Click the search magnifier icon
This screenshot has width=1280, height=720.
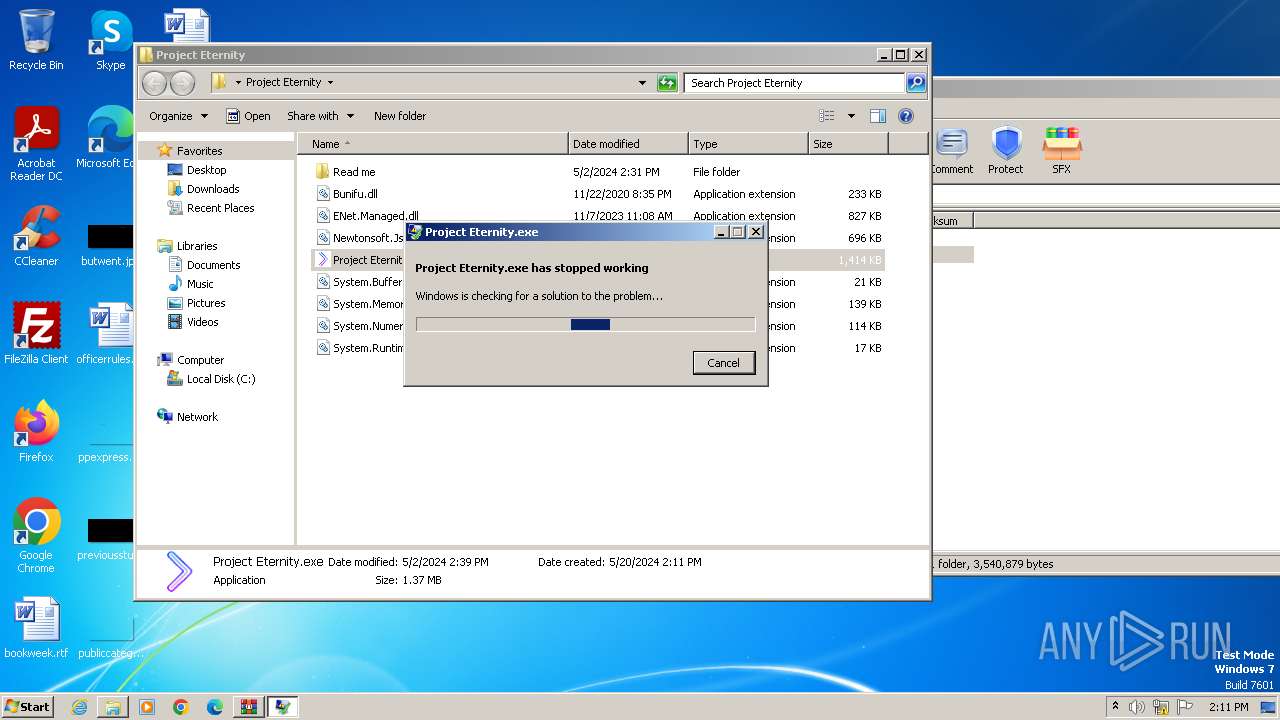pos(915,83)
